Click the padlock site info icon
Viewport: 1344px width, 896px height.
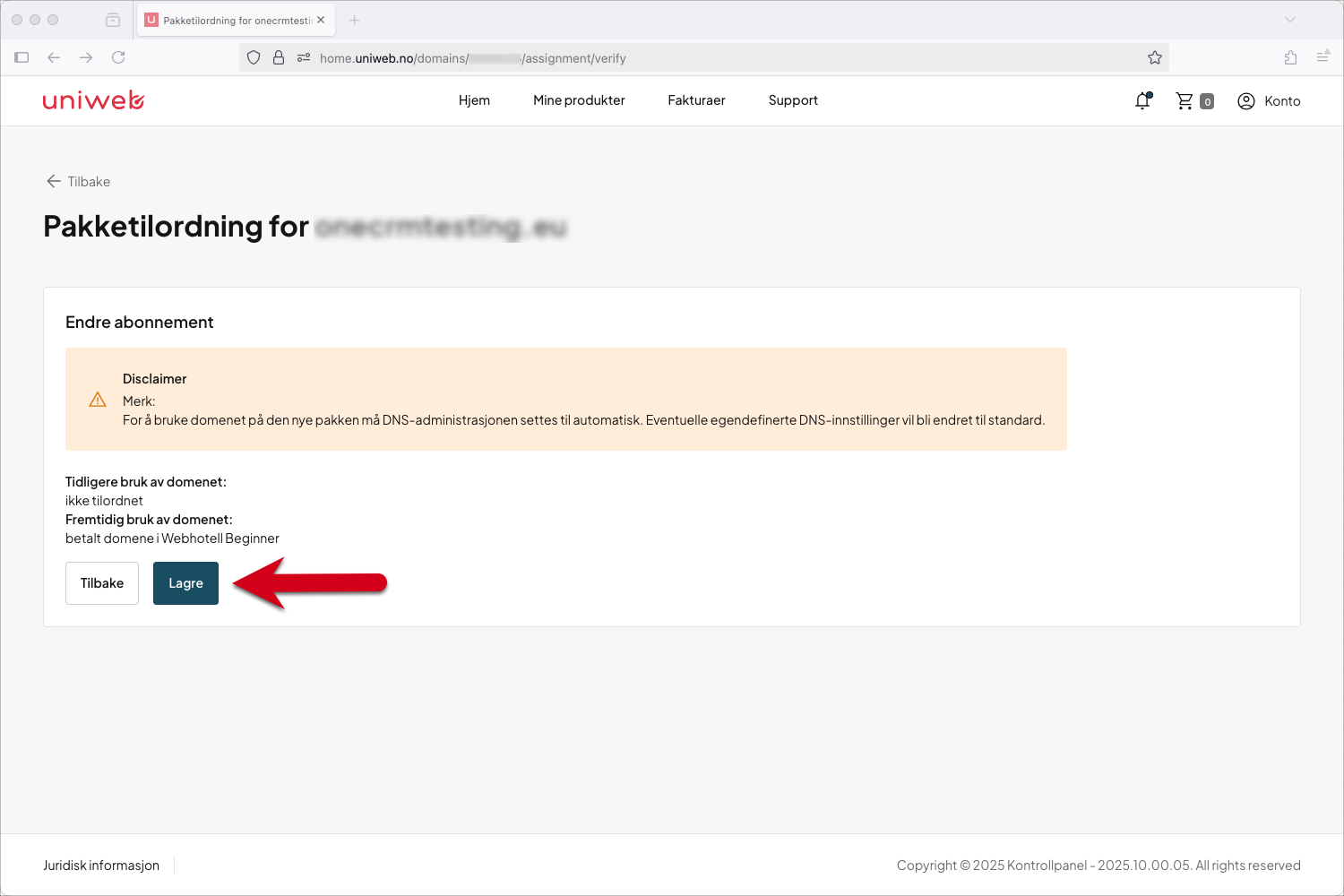coord(279,57)
